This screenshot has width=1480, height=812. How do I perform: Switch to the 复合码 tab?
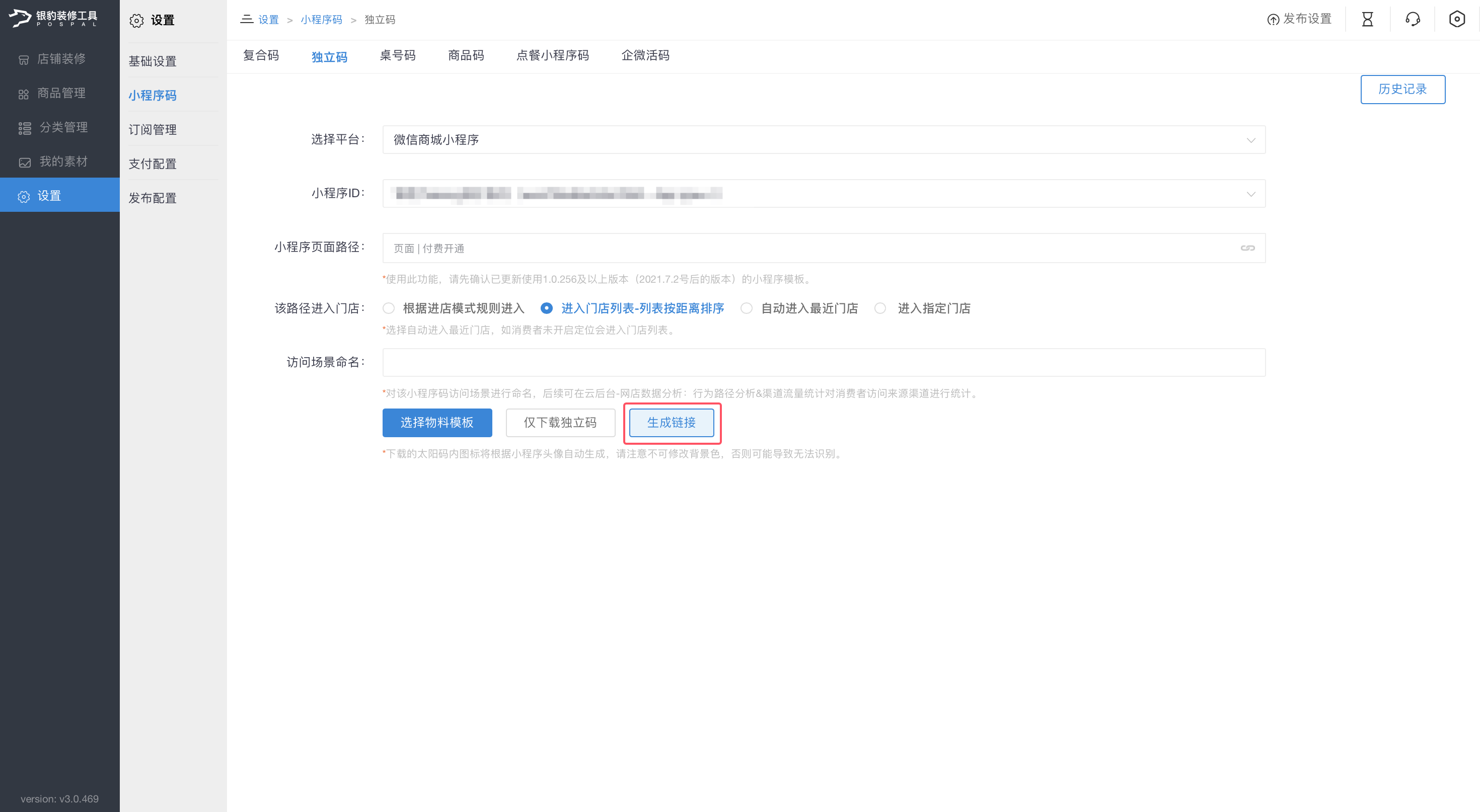click(261, 56)
